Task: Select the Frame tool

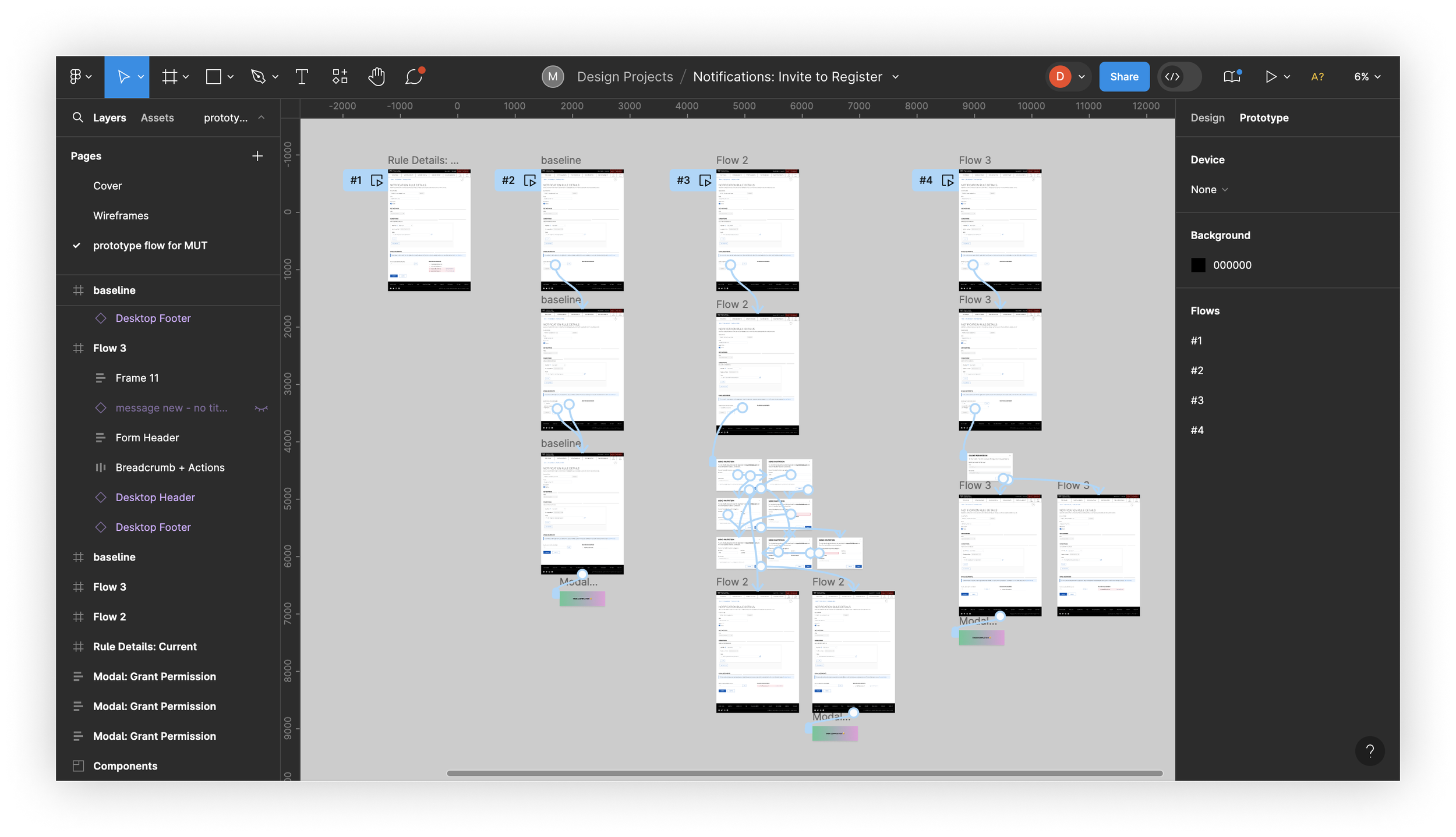Action: [169, 77]
